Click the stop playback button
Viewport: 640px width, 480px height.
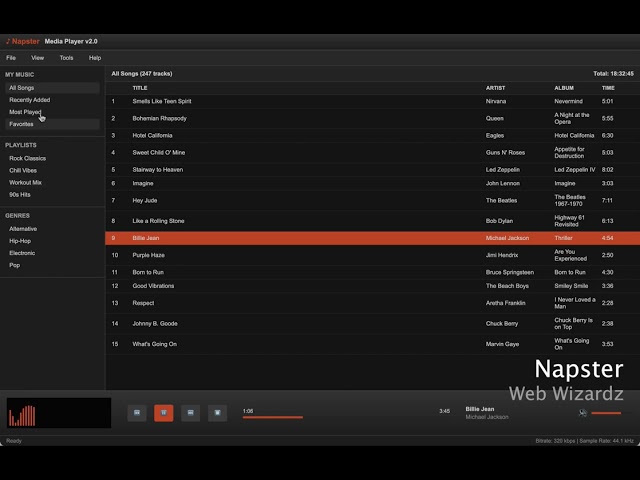point(217,413)
